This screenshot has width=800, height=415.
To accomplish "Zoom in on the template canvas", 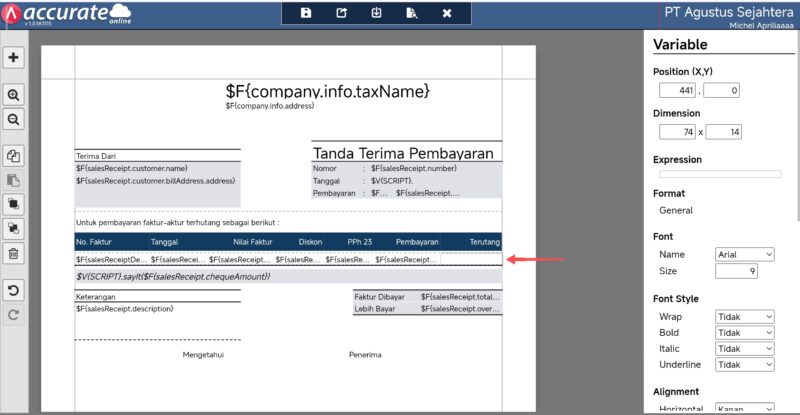I will click(x=14, y=95).
